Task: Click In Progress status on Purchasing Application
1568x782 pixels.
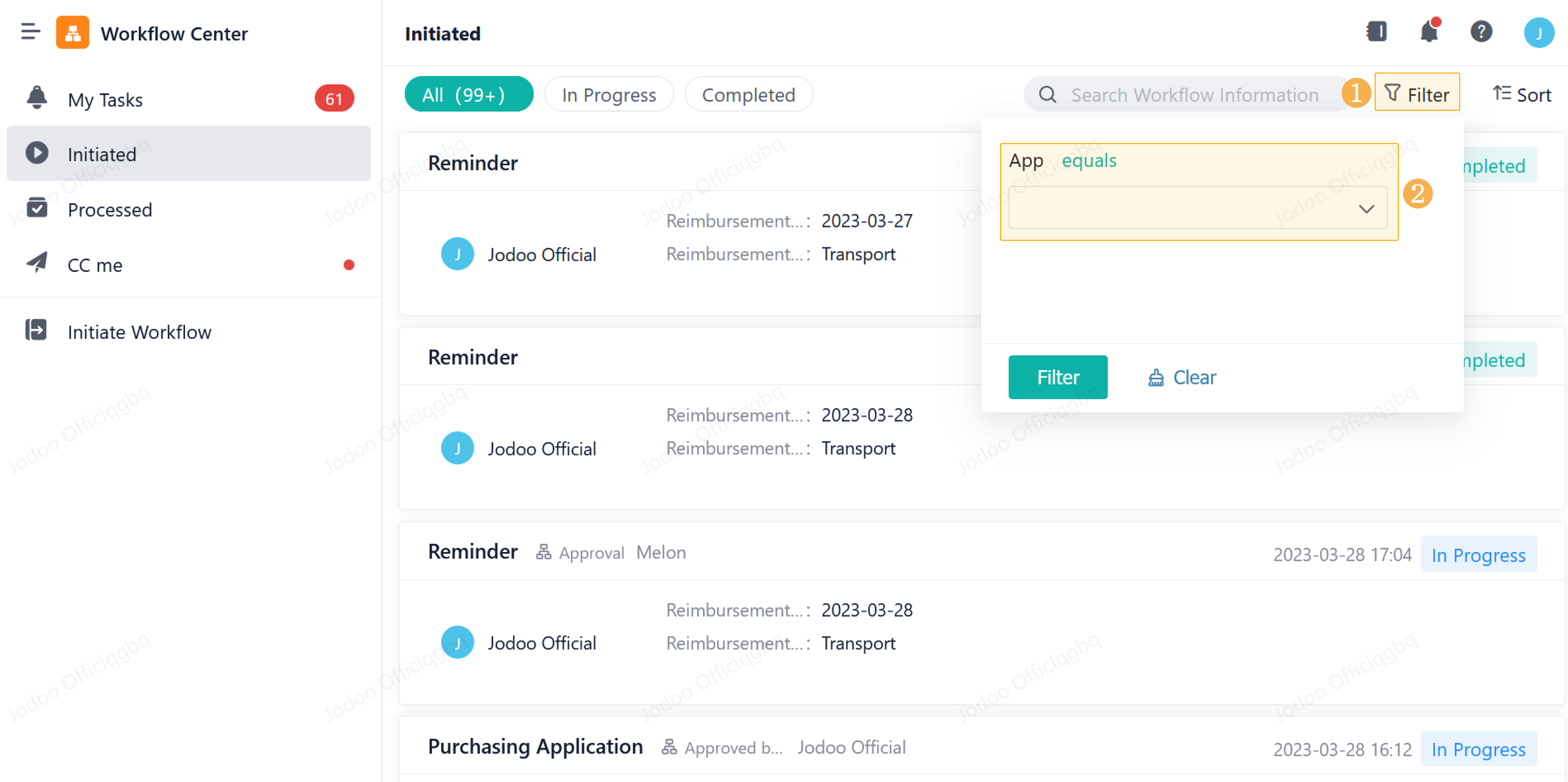Action: (x=1479, y=749)
